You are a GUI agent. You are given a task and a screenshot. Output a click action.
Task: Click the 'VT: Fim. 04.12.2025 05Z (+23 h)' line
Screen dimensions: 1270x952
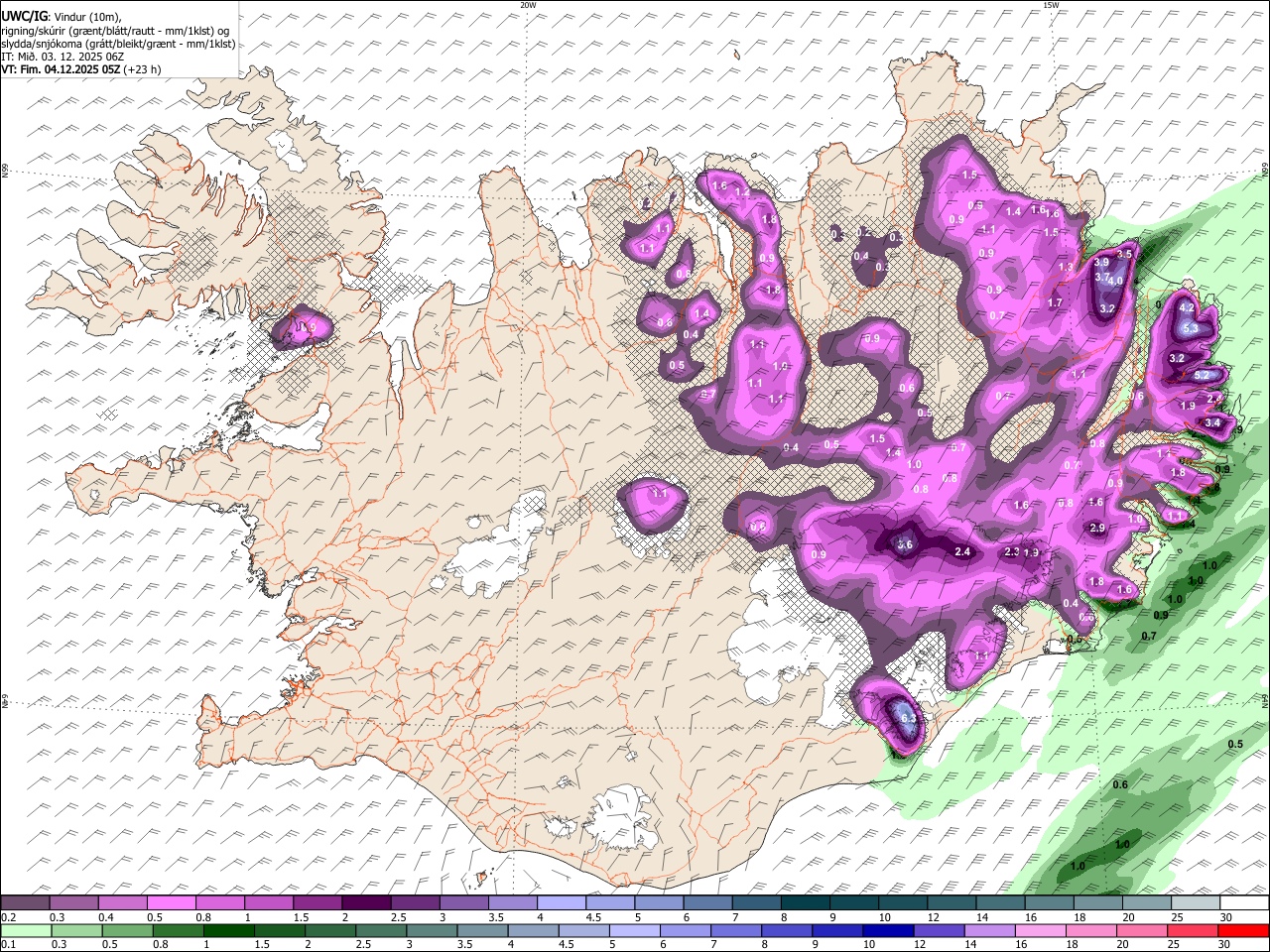(x=81, y=69)
